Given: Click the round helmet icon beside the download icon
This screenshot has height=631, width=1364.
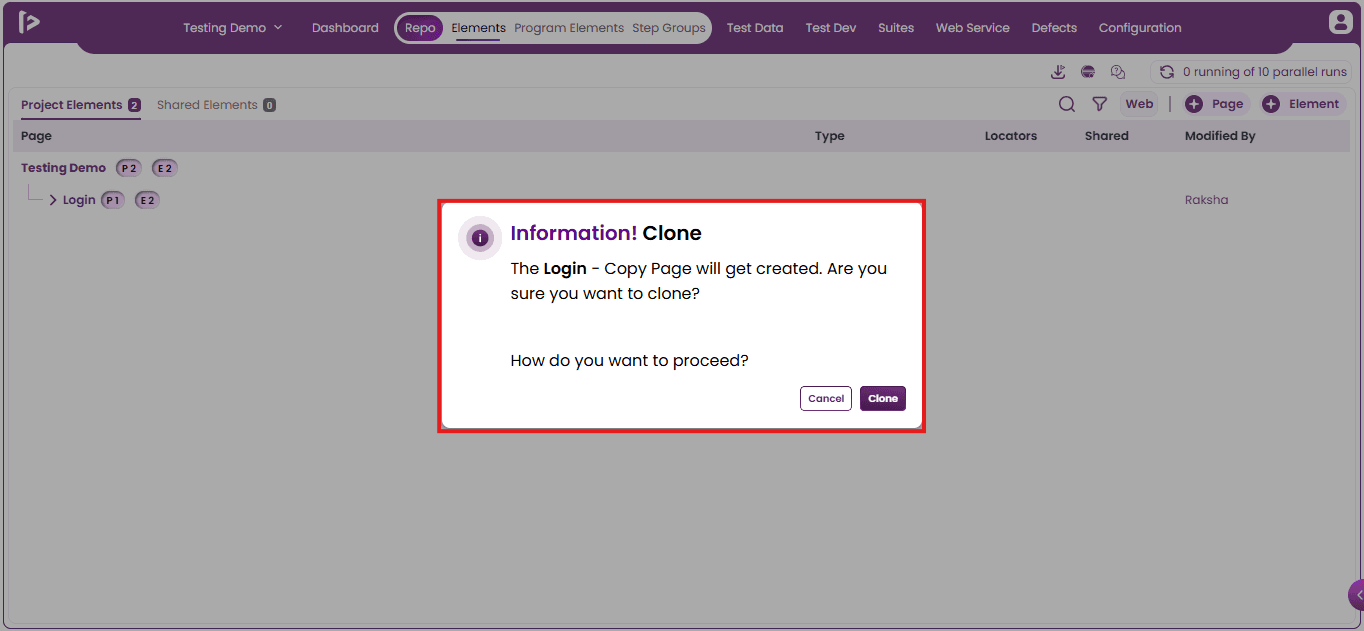Looking at the screenshot, I should coord(1088,72).
